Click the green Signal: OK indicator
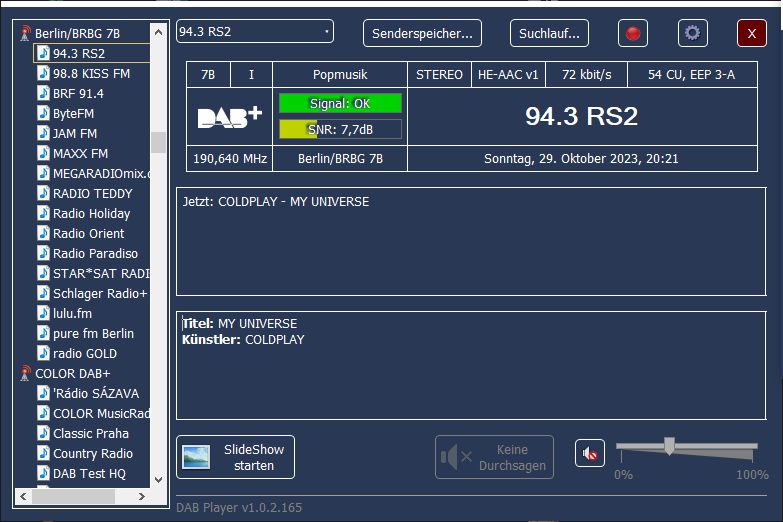 coord(340,103)
